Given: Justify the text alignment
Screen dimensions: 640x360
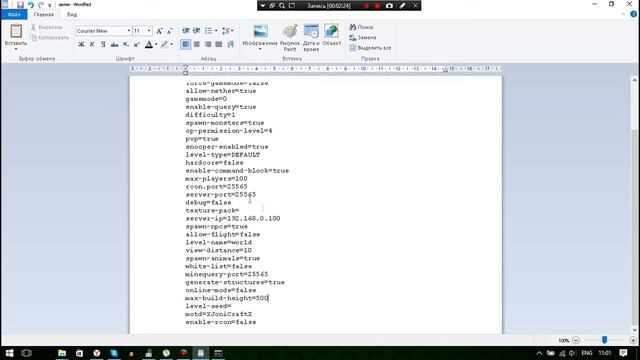Looking at the screenshot, I should point(219,44).
